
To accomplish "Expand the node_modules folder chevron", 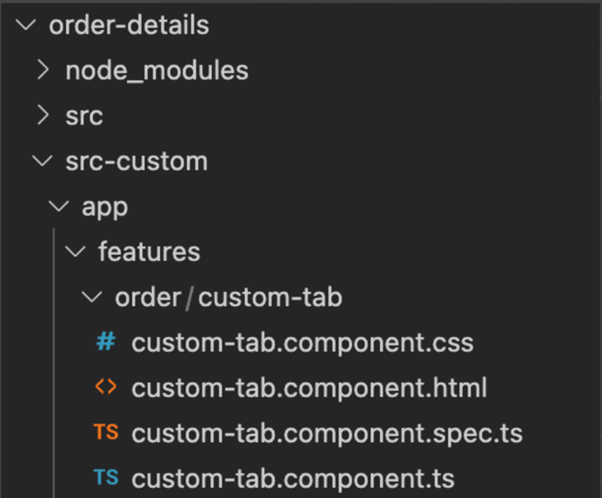I will pos(43,70).
